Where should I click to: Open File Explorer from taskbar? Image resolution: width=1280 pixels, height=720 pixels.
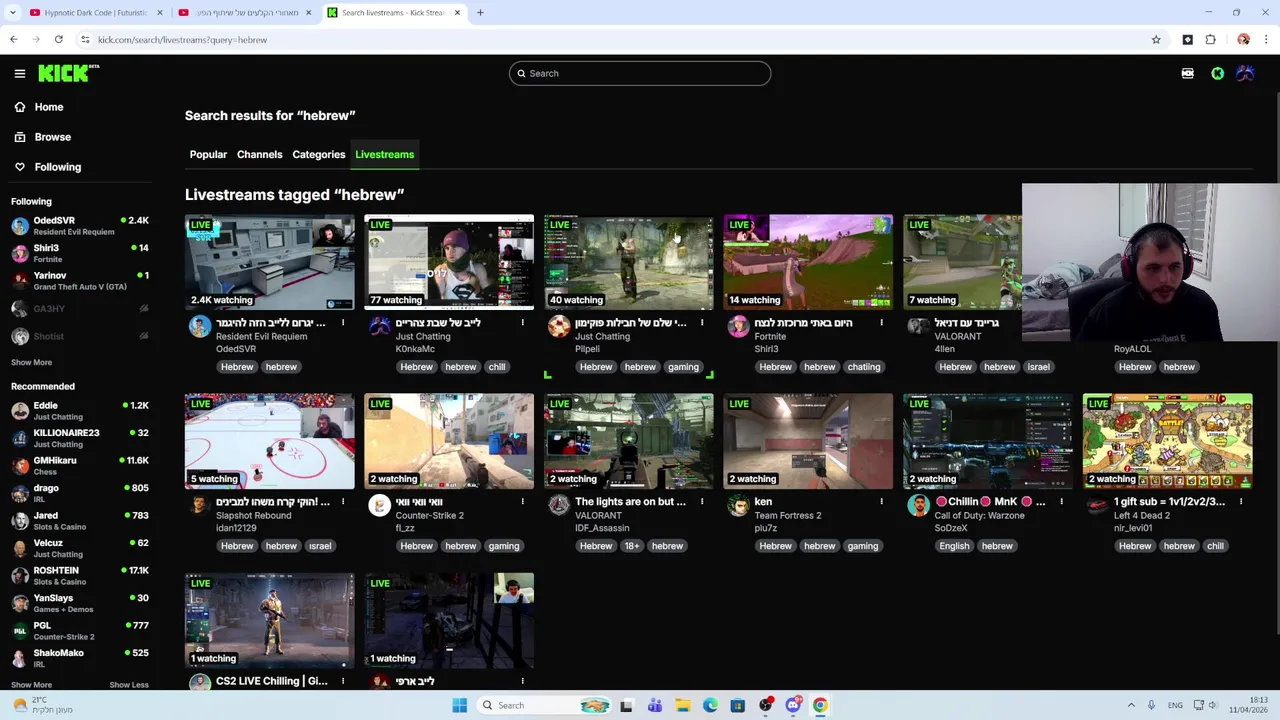682,705
